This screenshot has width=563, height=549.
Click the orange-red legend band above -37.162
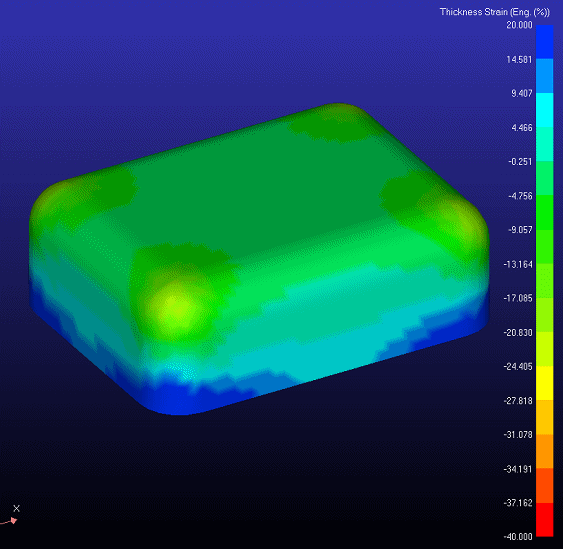(544, 485)
